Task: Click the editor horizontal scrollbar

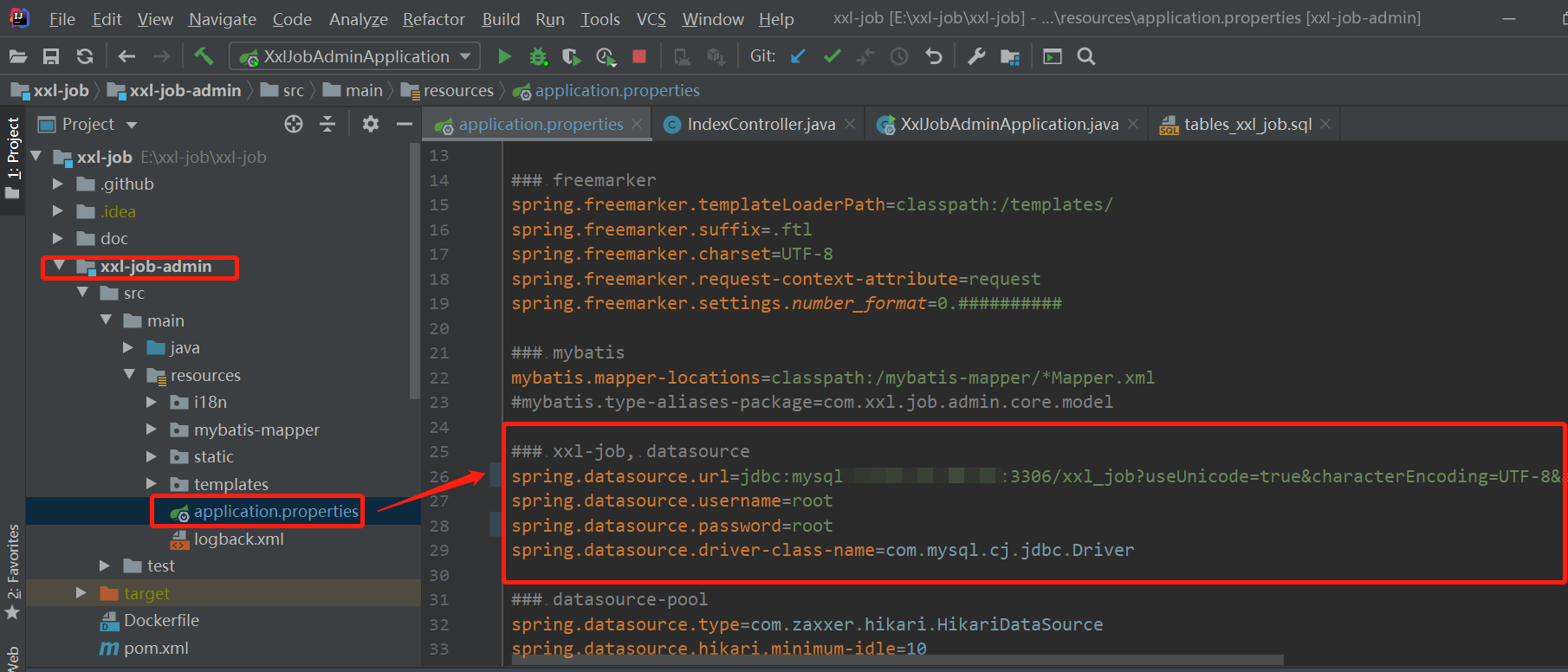Action: pos(897,661)
